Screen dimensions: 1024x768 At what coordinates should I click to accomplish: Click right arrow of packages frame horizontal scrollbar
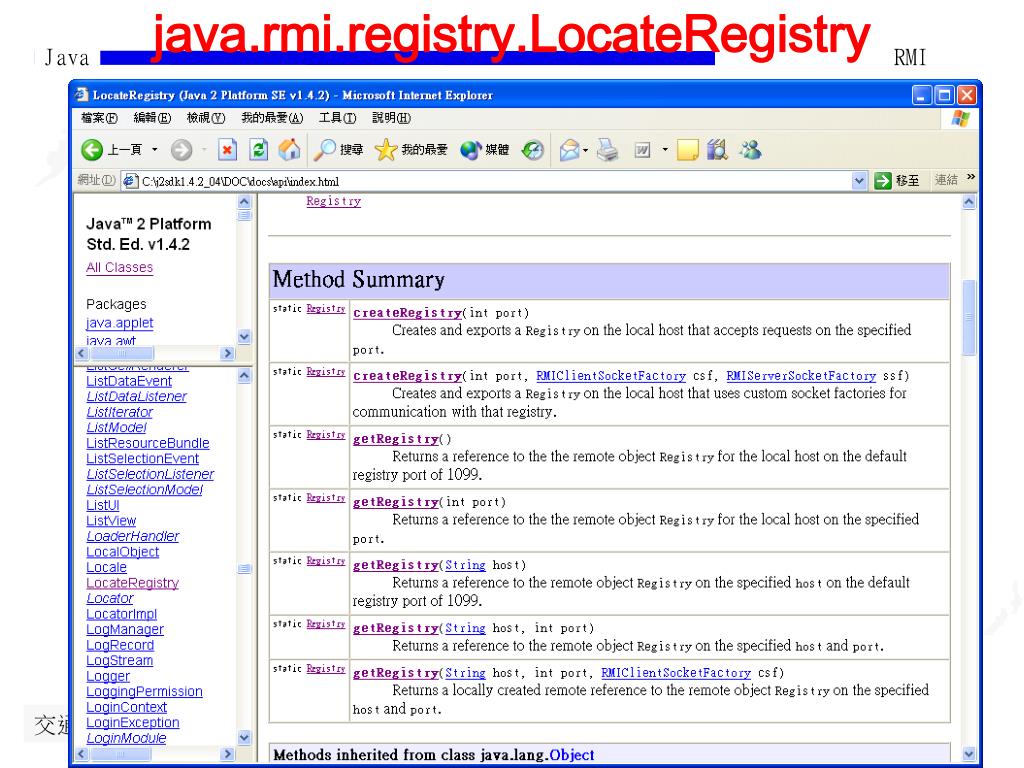pyautogui.click(x=227, y=353)
